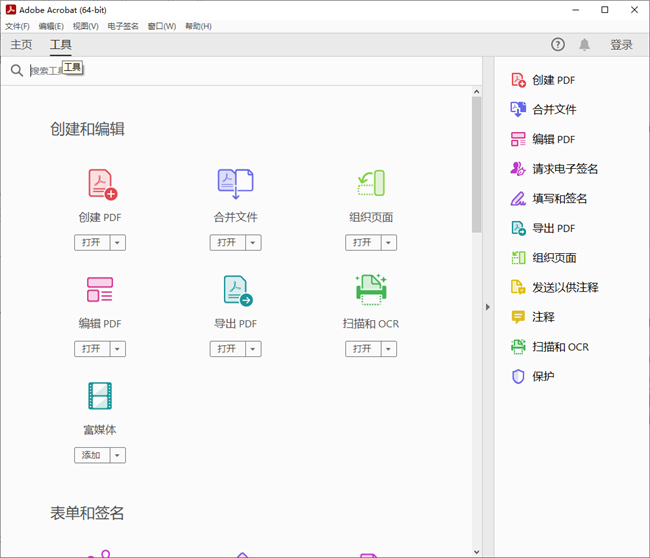Screen dimensions: 650x558
Task: Click the 组织页面 icon in main grid
Action: 371,183
